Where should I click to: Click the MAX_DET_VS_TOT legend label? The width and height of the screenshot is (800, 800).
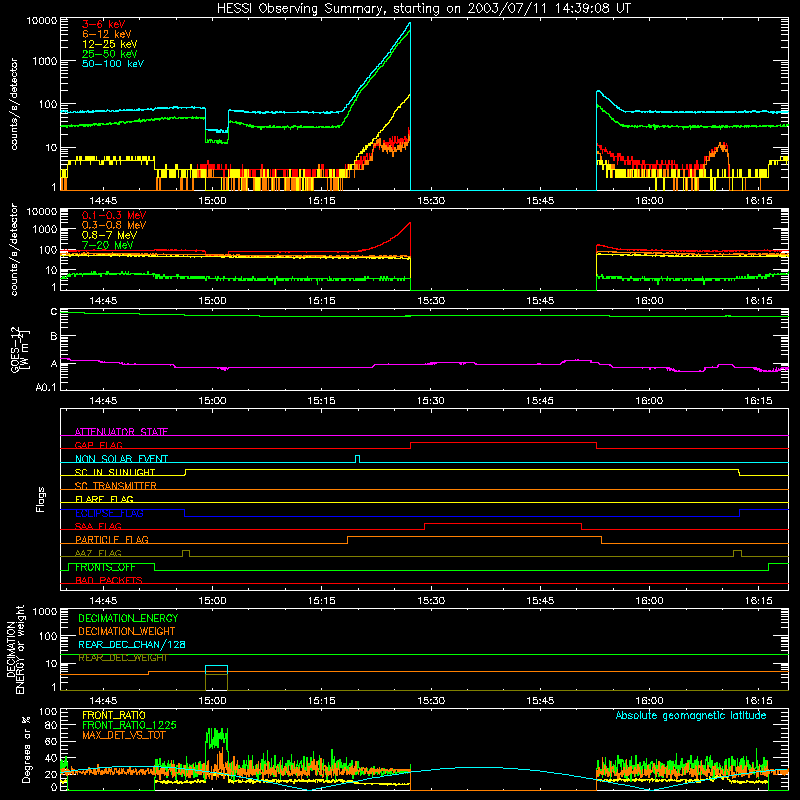(124, 735)
